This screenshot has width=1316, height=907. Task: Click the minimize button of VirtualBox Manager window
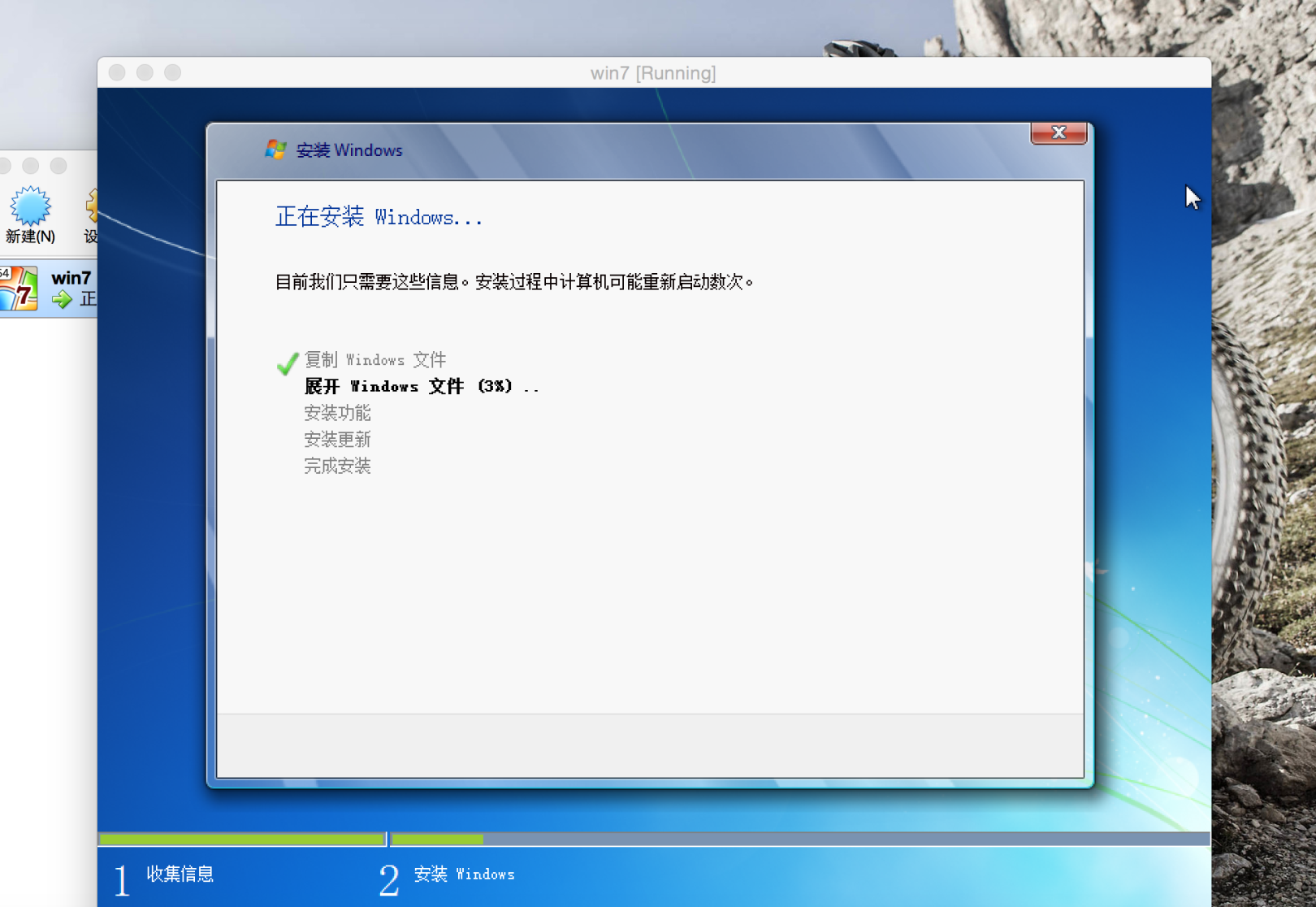point(31,166)
